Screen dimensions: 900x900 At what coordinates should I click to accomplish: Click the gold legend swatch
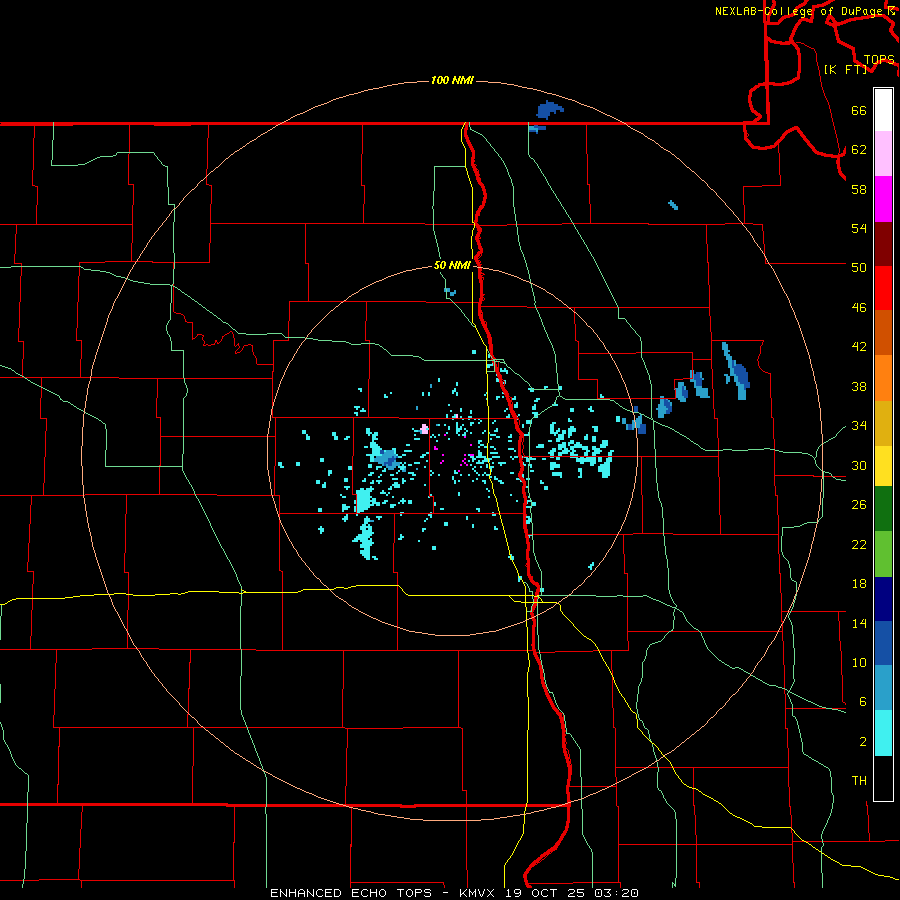click(x=883, y=423)
